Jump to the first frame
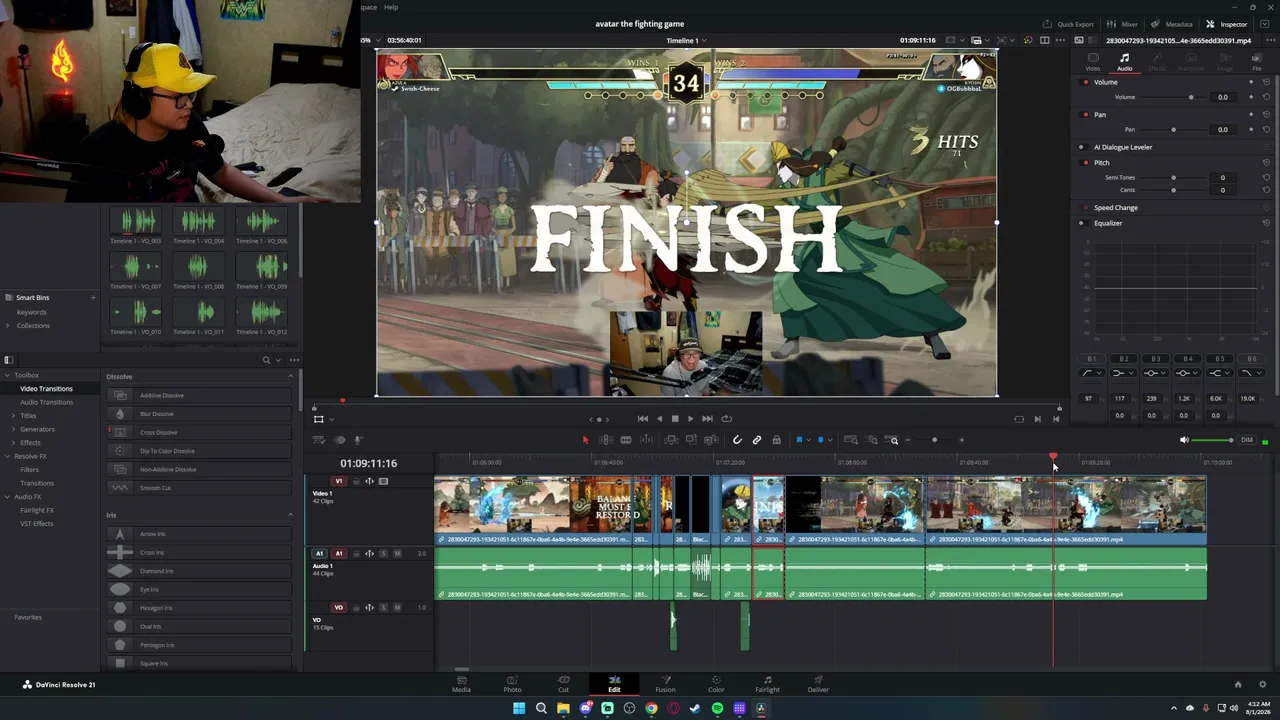This screenshot has height=720, width=1280. click(x=643, y=419)
